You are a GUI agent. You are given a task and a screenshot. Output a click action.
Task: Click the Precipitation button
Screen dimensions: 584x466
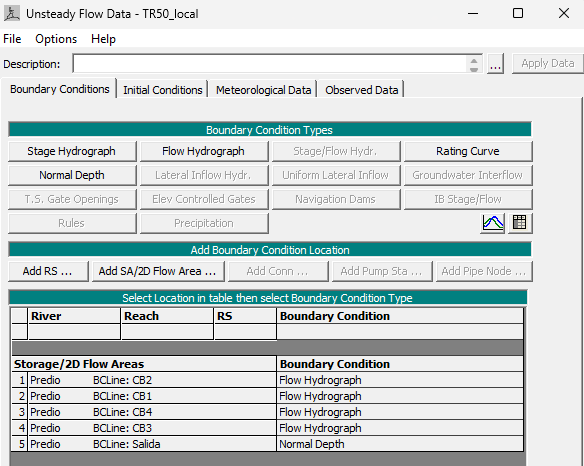click(204, 223)
